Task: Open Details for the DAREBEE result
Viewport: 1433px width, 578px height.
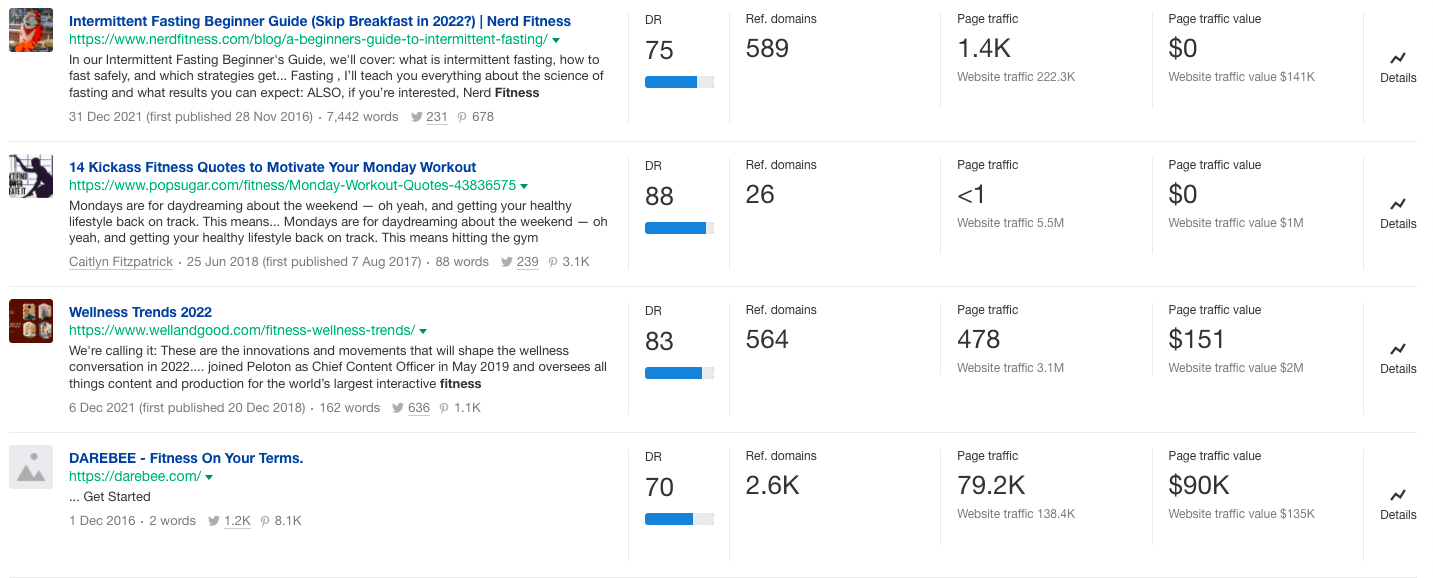Action: tap(1397, 504)
